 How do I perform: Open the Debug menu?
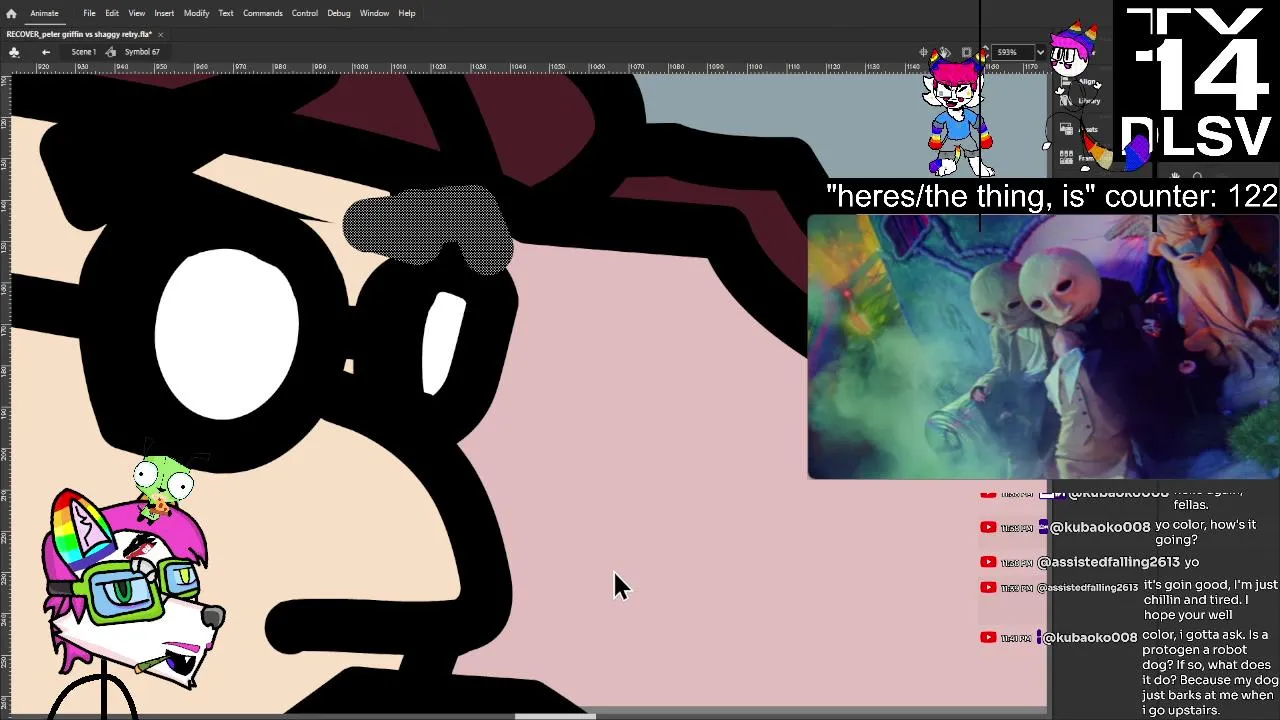pos(339,13)
